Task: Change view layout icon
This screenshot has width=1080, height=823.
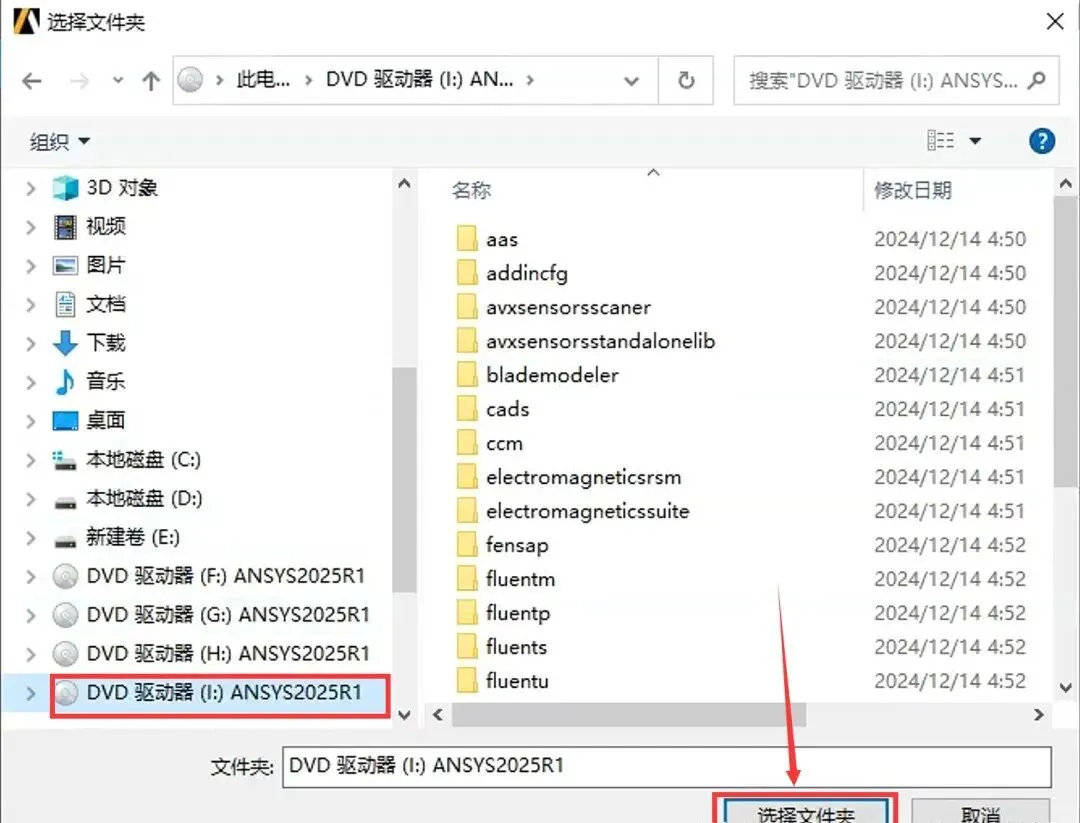Action: 940,140
